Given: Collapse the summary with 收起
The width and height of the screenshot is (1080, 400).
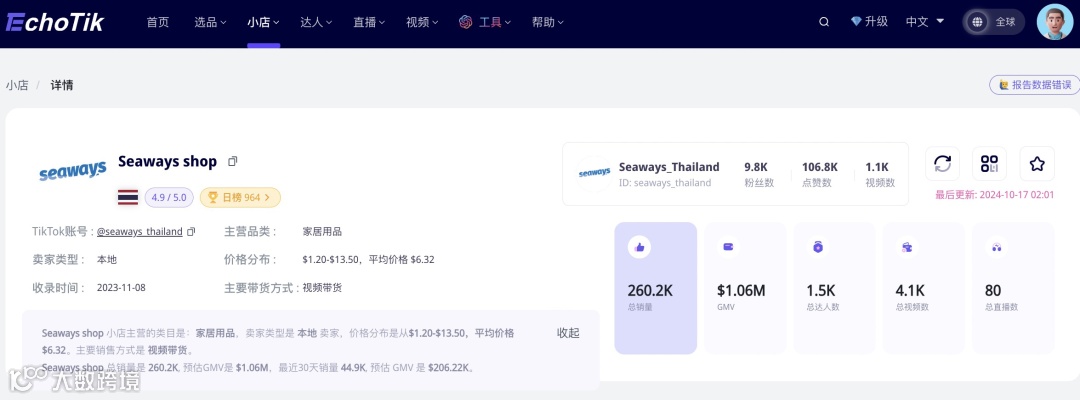Looking at the screenshot, I should 568,333.
